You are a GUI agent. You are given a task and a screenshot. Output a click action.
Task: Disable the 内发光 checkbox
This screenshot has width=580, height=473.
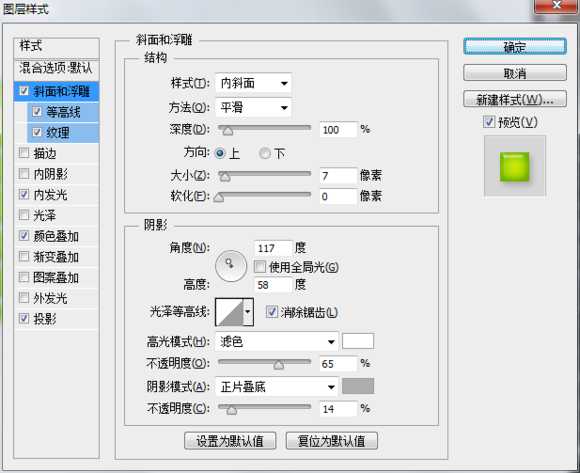24,194
